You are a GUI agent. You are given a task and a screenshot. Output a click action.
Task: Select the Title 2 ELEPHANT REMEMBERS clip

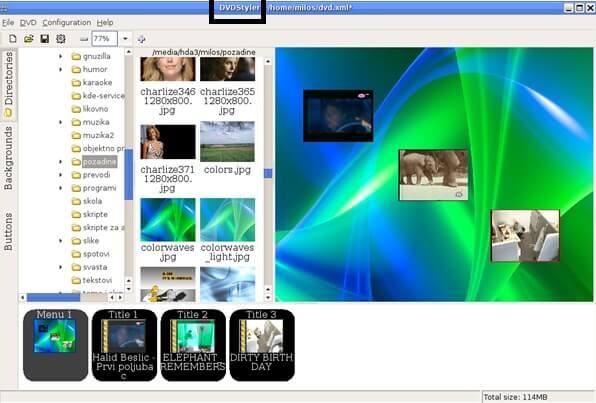193,345
